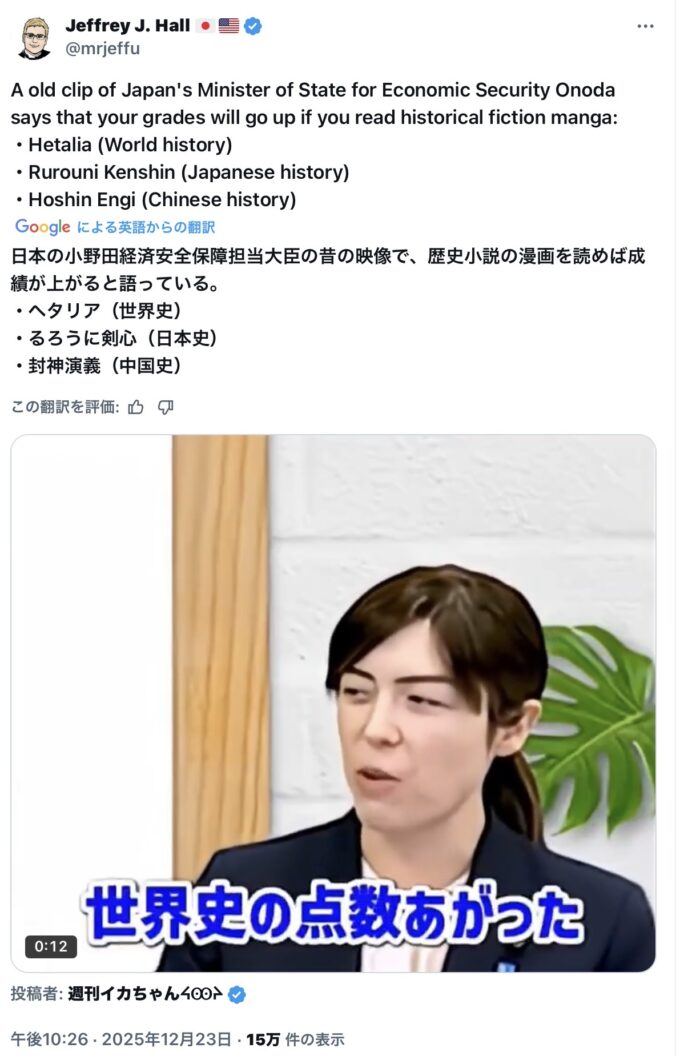Click the blue verified badge beside Jeffrey J. Hall
The image size is (680, 1056).
pos(253,26)
